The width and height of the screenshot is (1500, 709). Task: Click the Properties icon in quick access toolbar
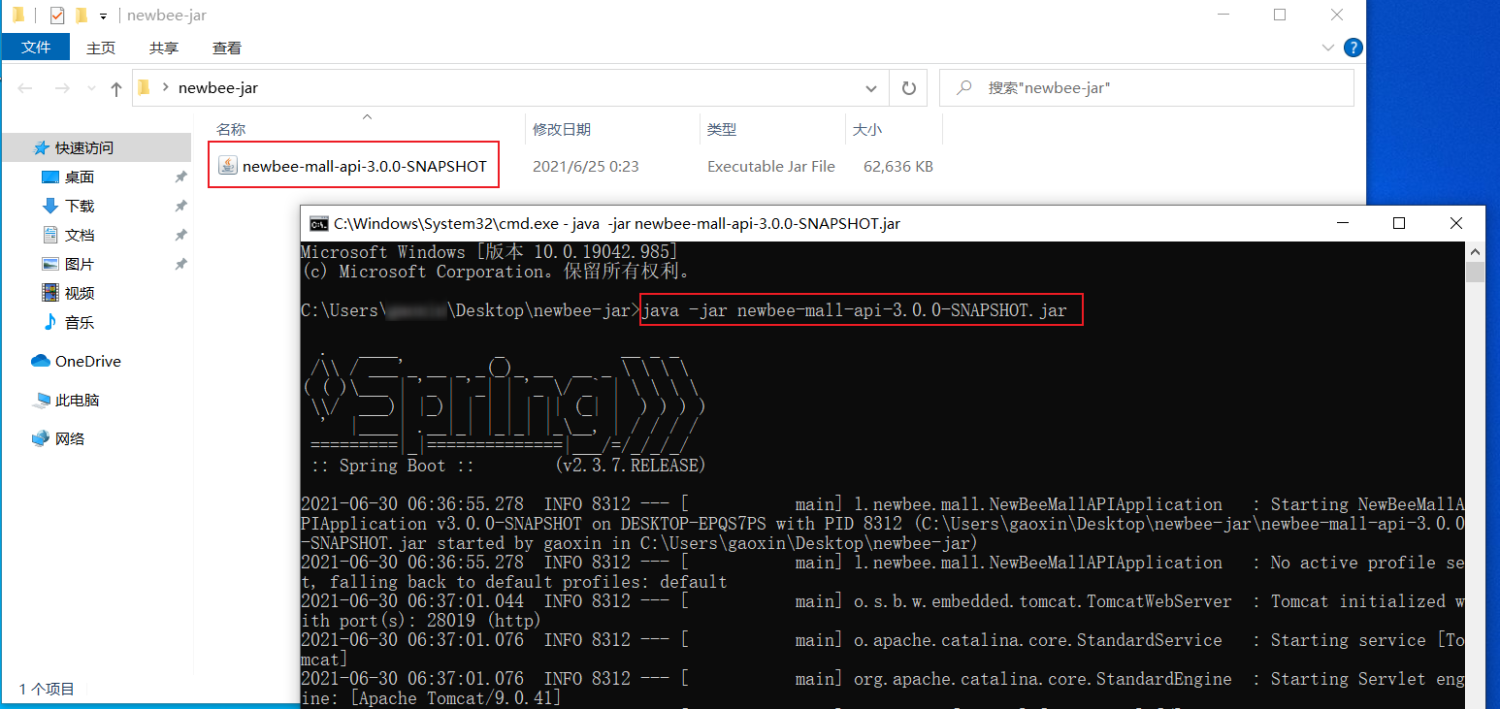coord(57,15)
